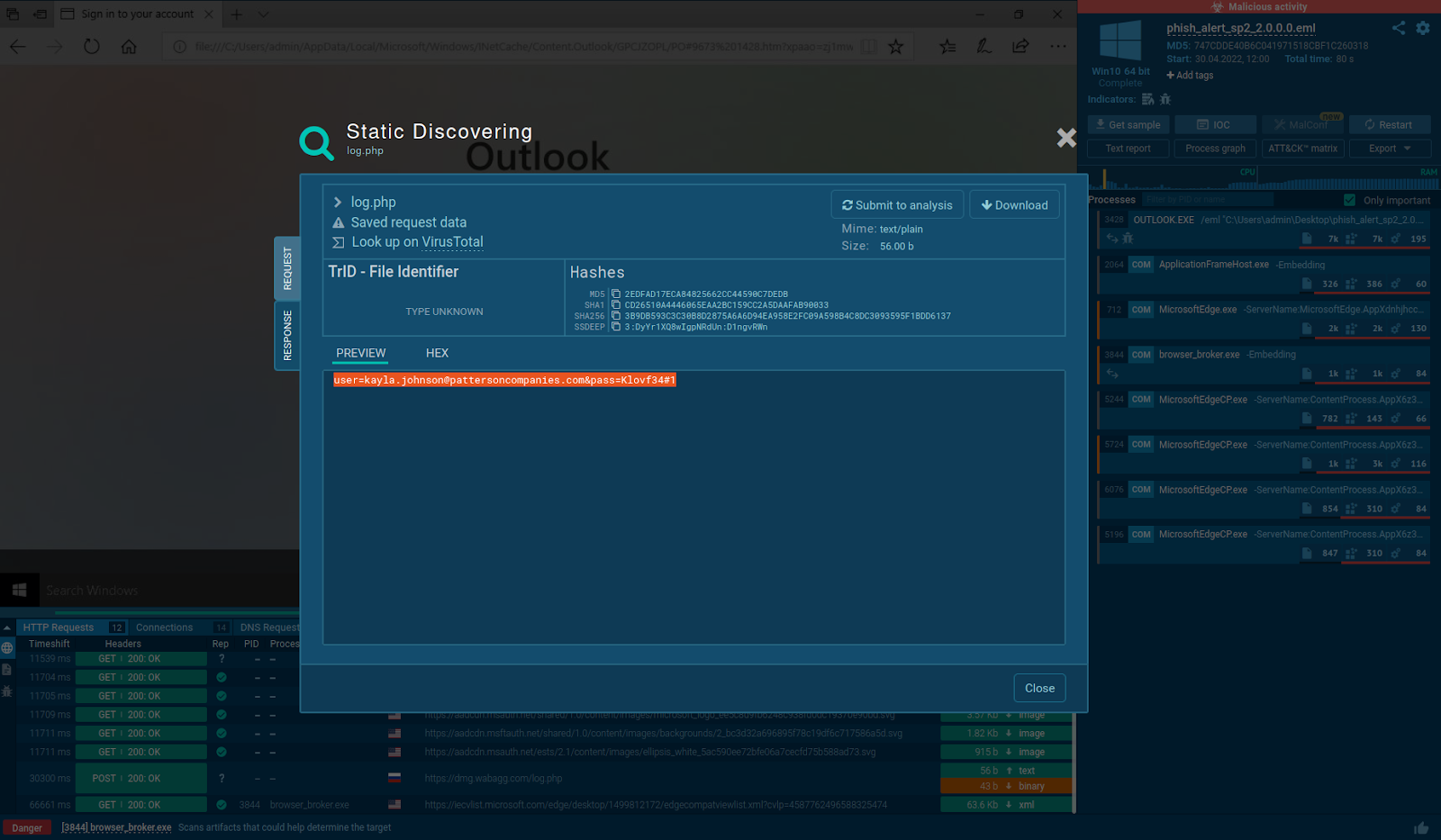Expand the Export dropdown
This screenshot has height=840, width=1441.
tap(1390, 149)
